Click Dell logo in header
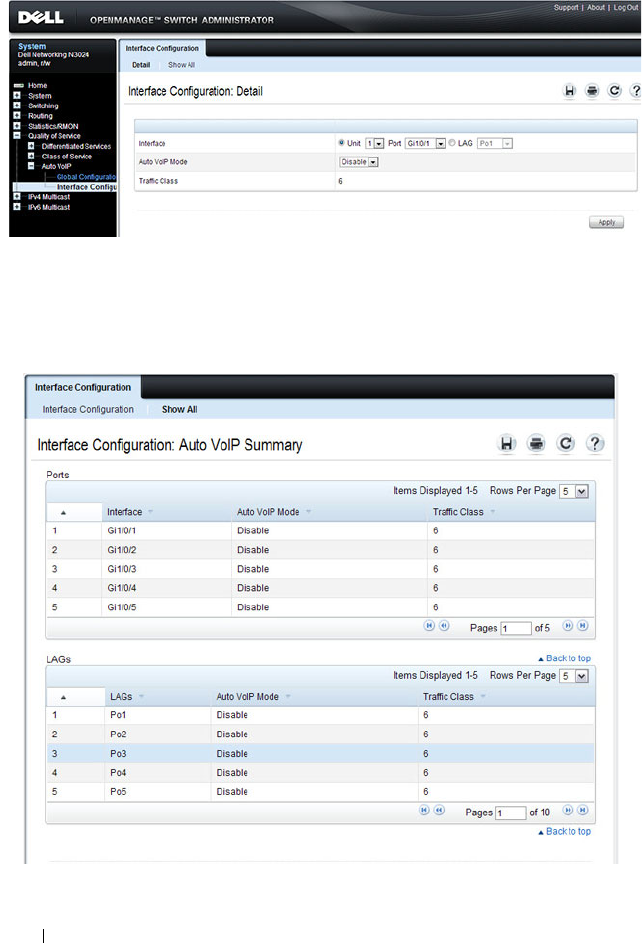 pyautogui.click(x=41, y=17)
